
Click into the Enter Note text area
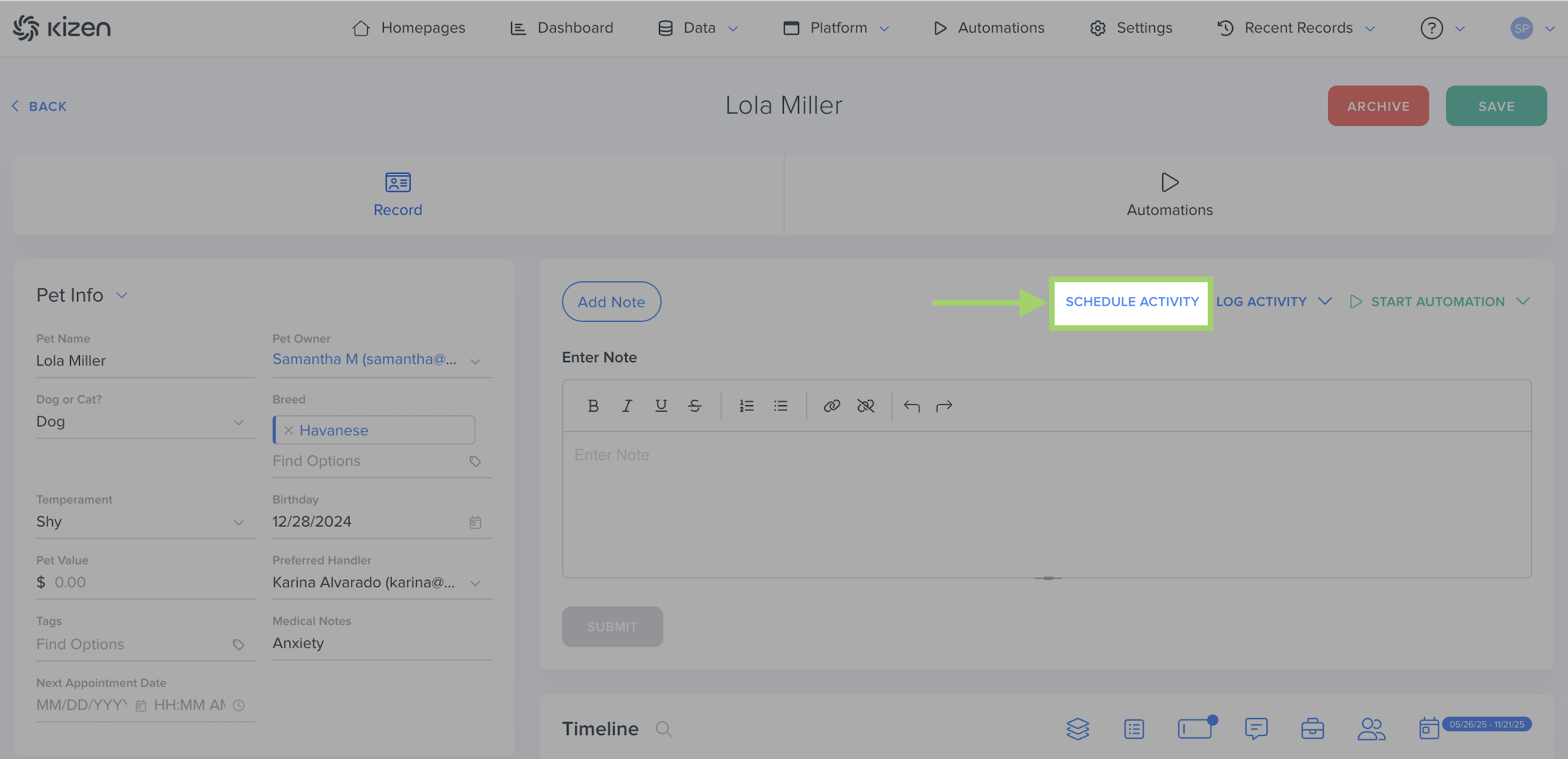tap(1046, 503)
